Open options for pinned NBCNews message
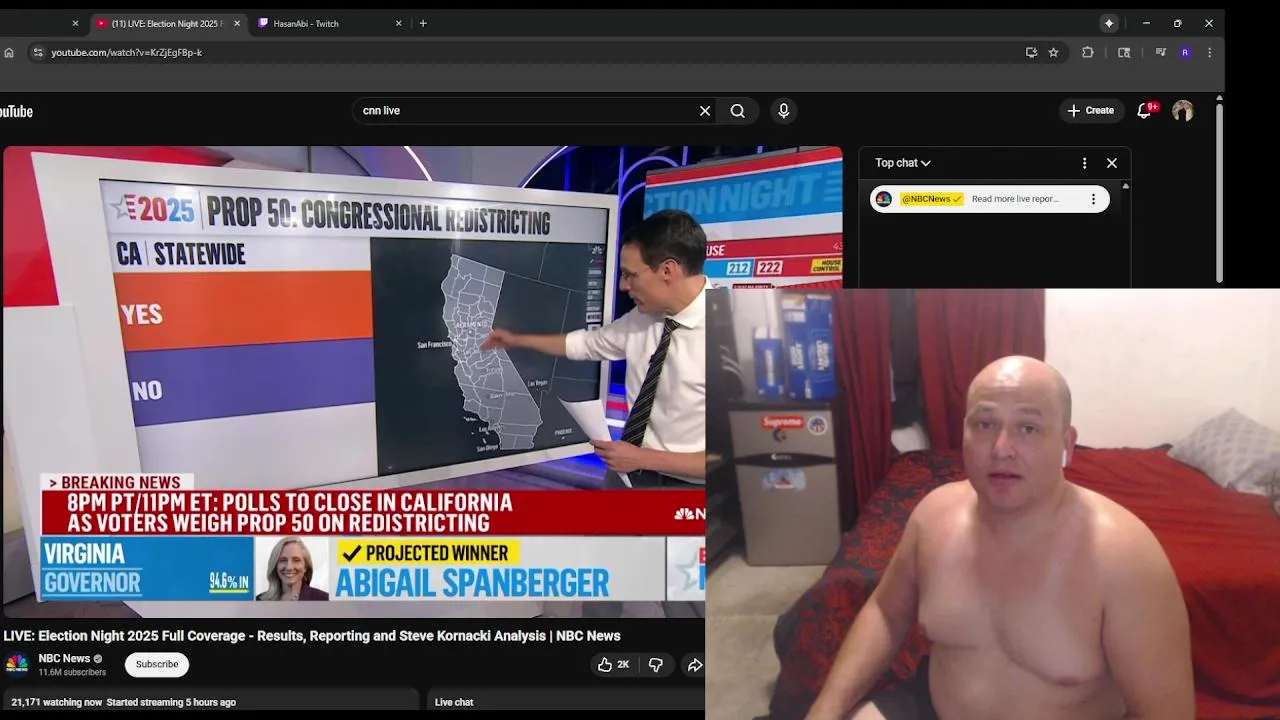 click(x=1093, y=199)
